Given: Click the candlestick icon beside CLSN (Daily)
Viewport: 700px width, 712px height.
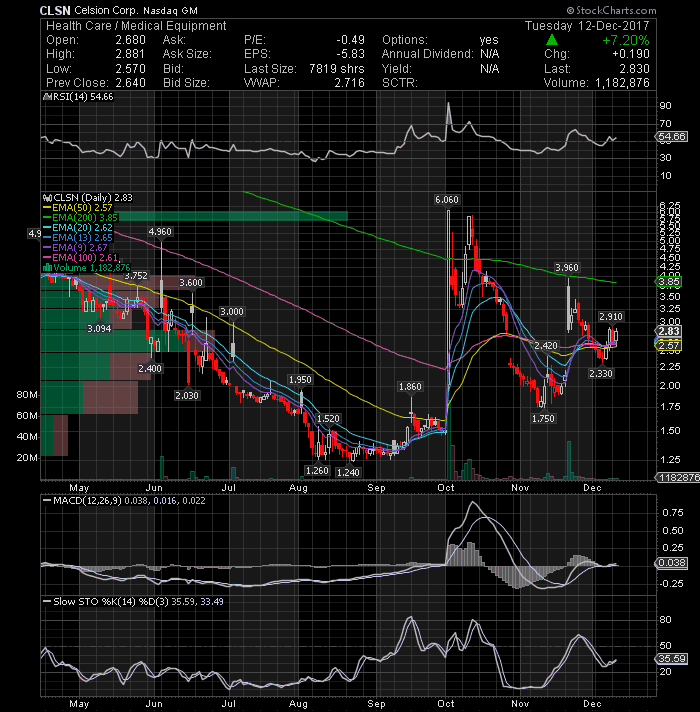Looking at the screenshot, I should [x=47, y=198].
